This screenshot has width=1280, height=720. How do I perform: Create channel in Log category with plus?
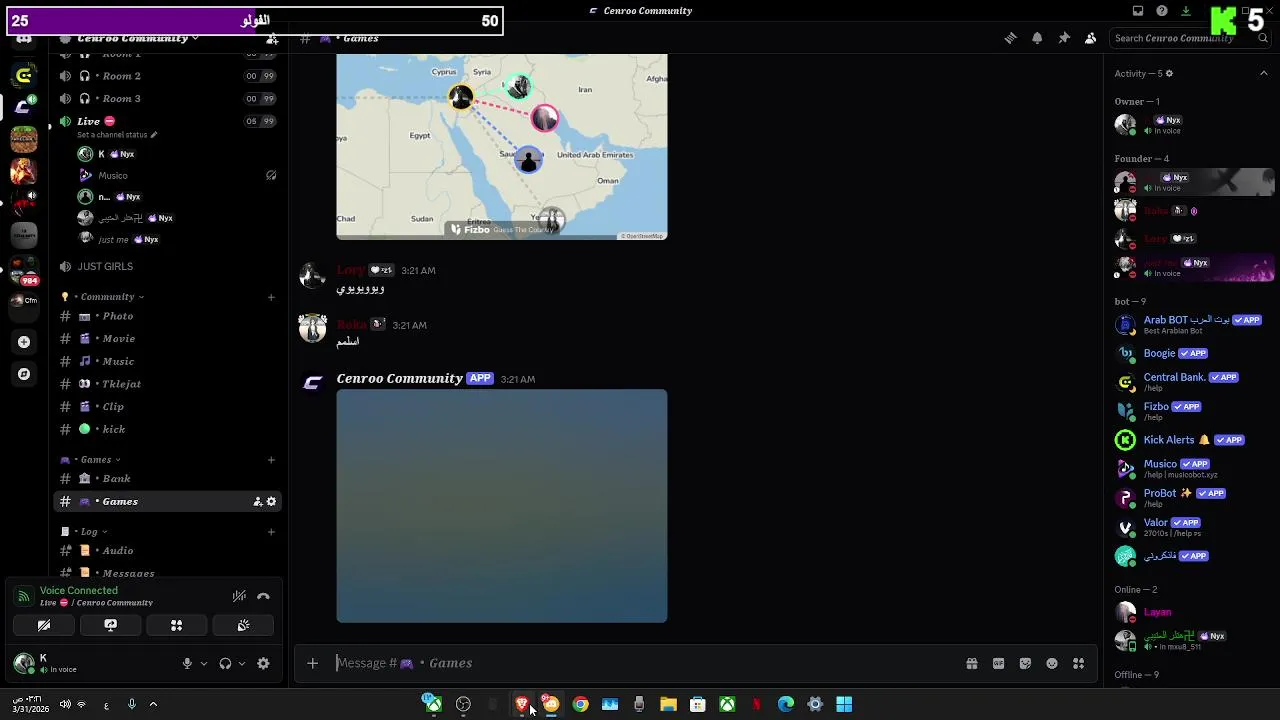pos(271,532)
